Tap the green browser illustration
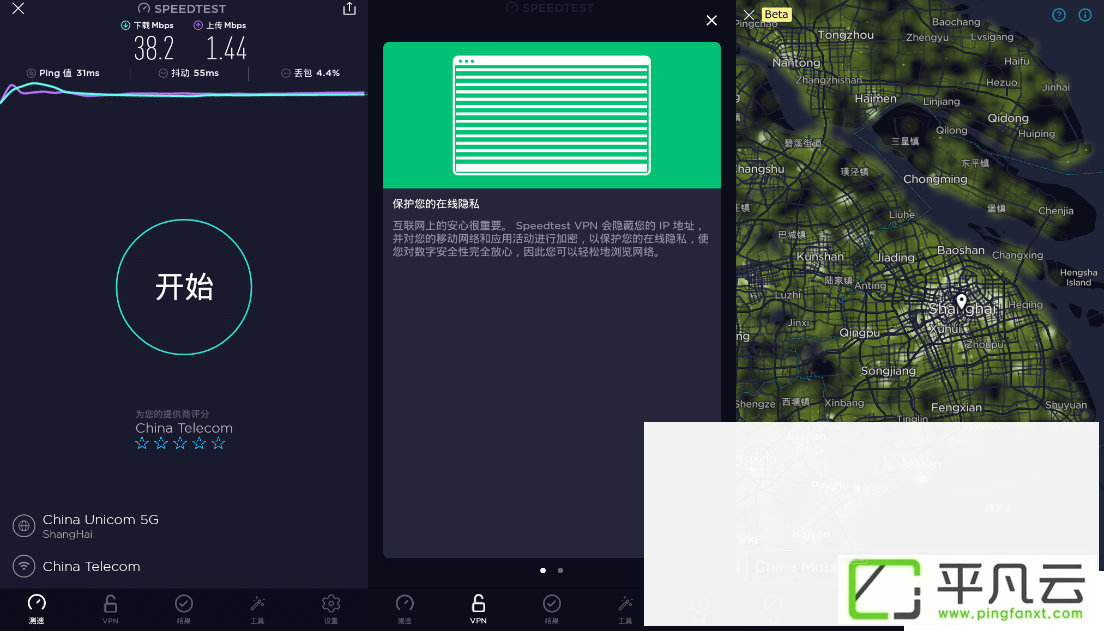 pos(552,115)
